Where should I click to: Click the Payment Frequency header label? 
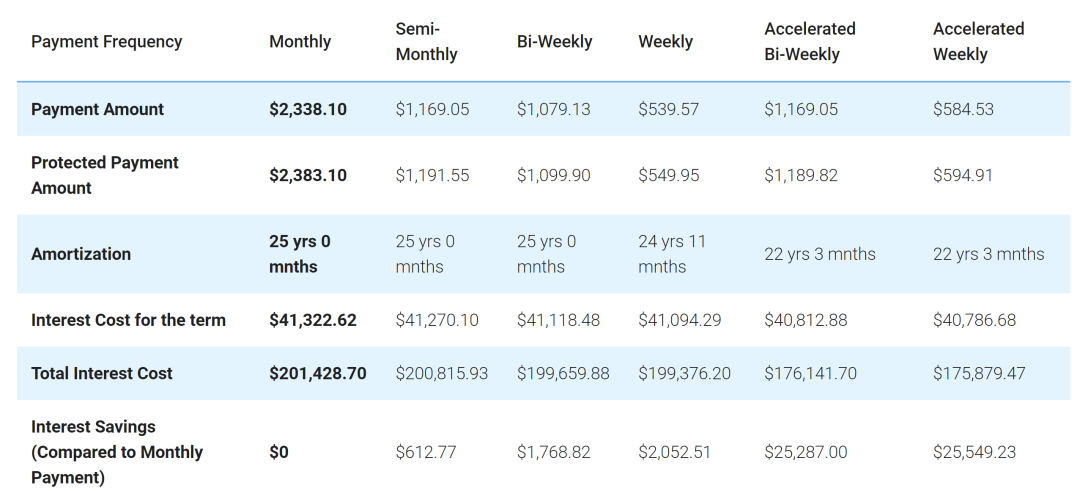106,41
